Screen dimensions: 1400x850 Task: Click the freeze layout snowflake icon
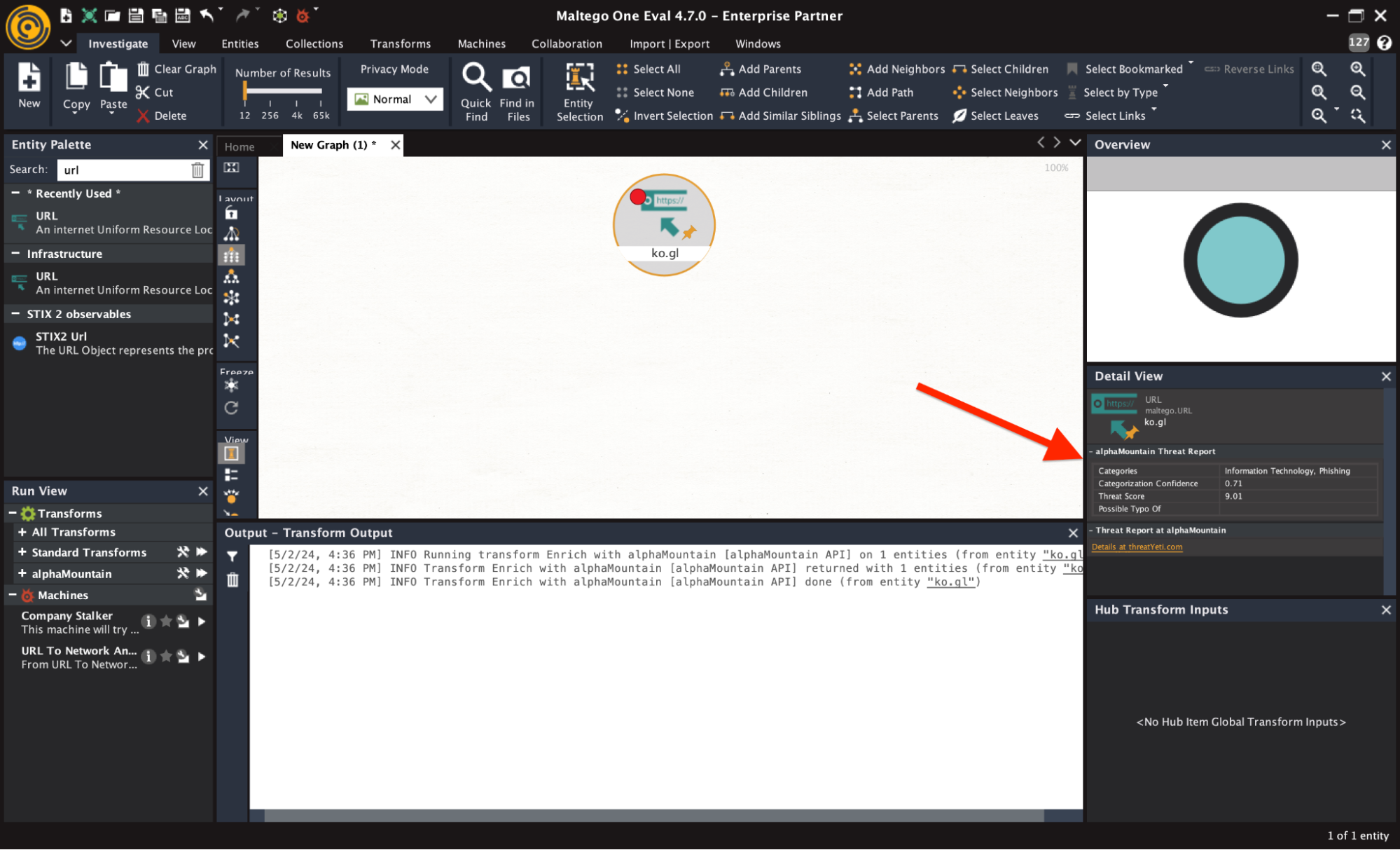point(231,385)
